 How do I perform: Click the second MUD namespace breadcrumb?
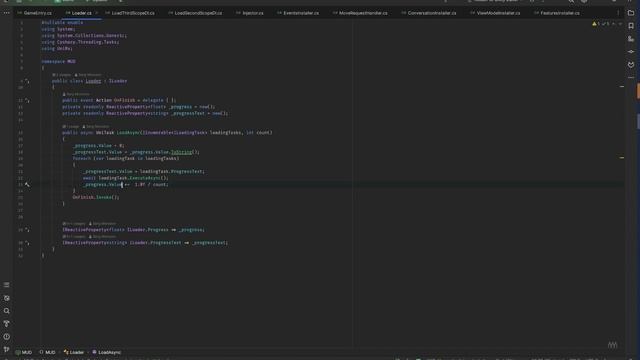(47, 352)
